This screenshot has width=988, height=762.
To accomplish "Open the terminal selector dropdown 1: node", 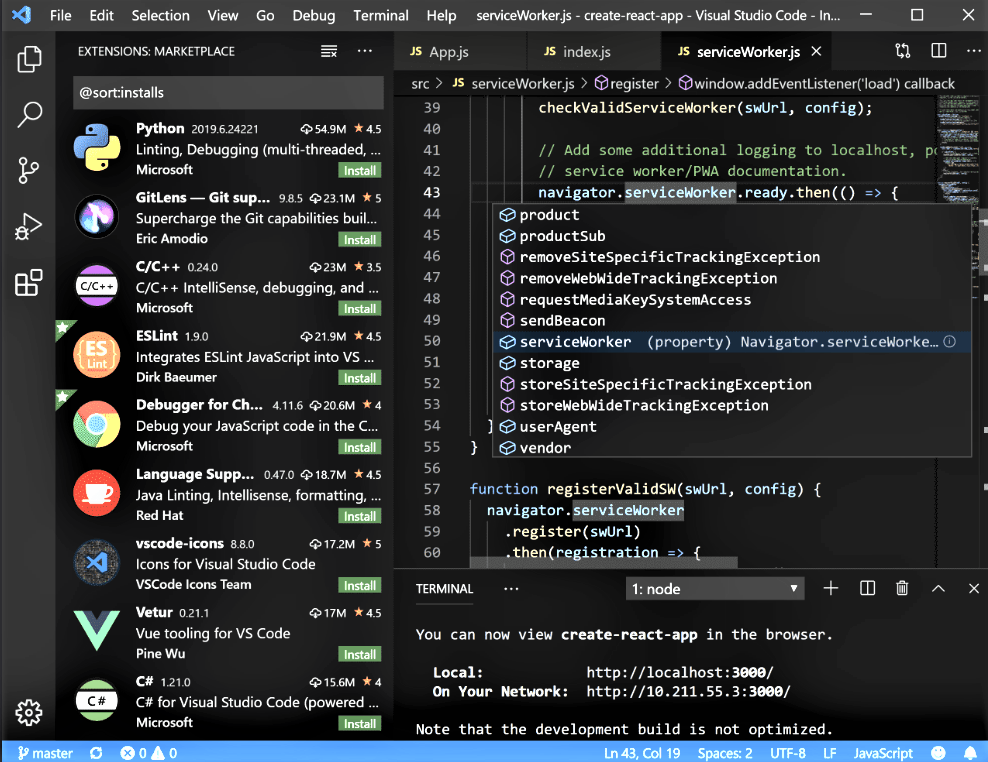I will (715, 589).
